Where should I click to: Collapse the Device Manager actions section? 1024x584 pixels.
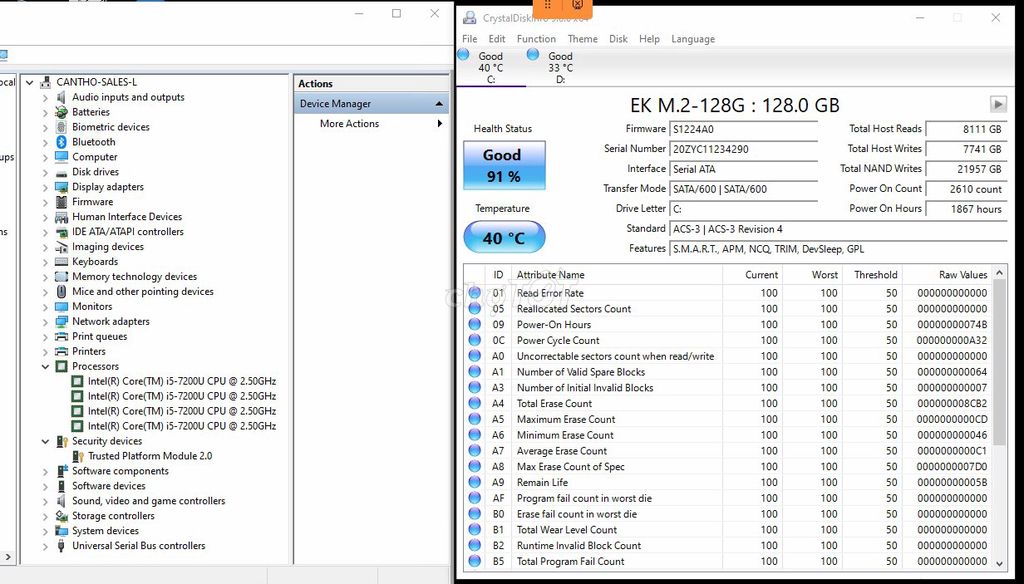tap(439, 104)
